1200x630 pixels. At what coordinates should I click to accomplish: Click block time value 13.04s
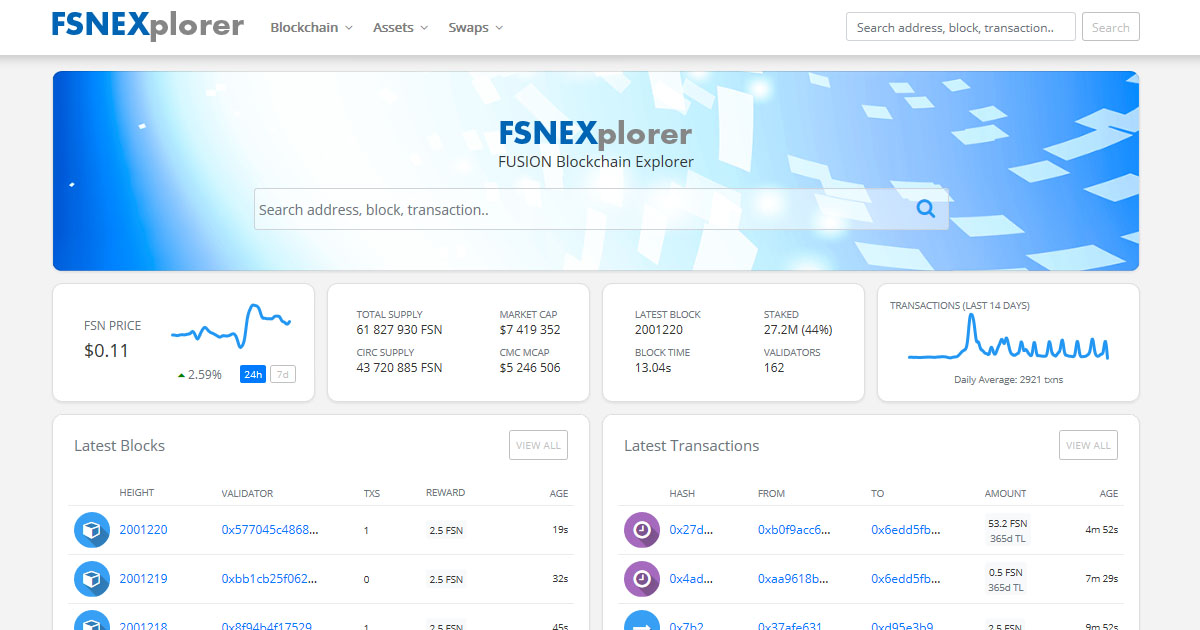click(653, 368)
